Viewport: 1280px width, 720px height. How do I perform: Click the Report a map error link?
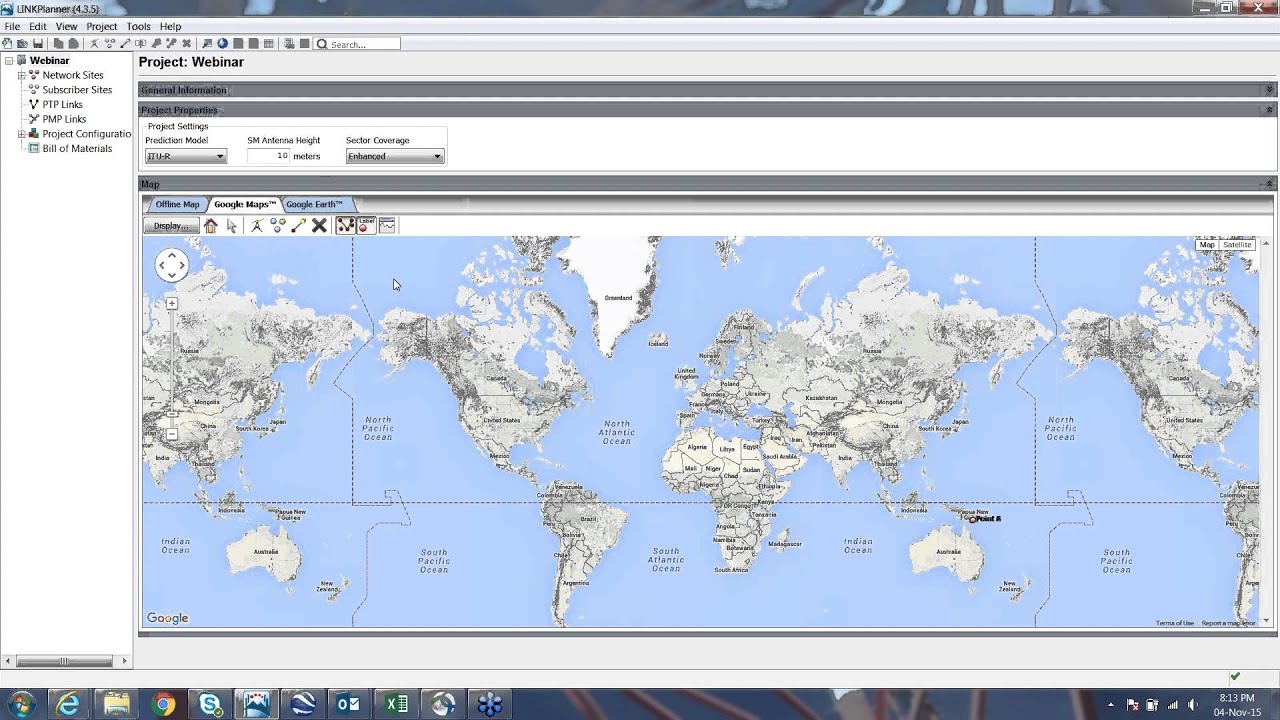click(x=1228, y=623)
